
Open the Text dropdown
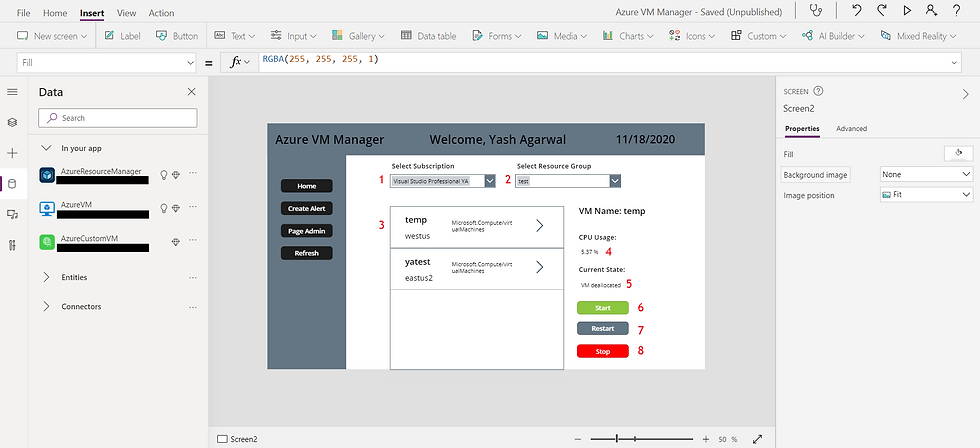234,36
